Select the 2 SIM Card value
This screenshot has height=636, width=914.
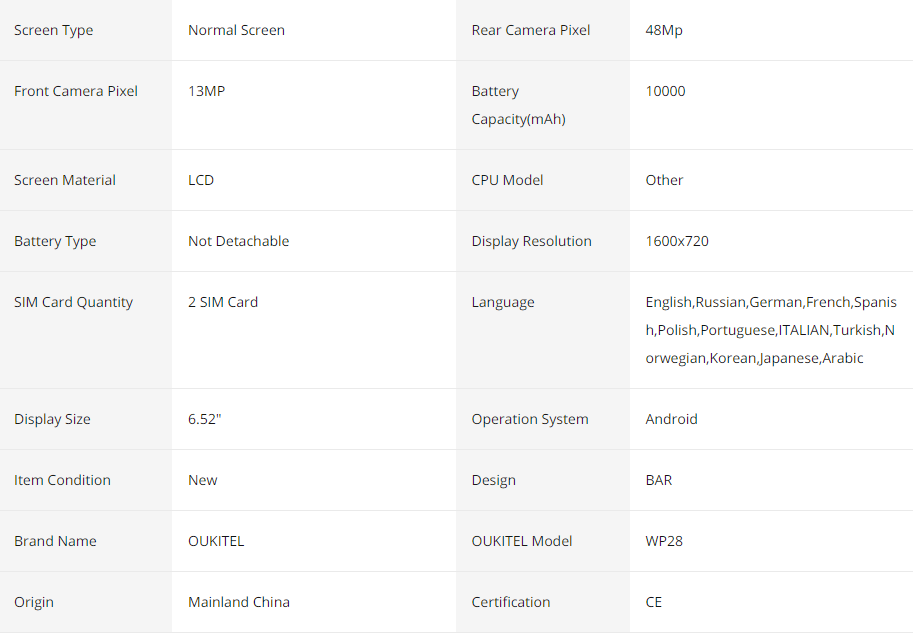coord(223,302)
